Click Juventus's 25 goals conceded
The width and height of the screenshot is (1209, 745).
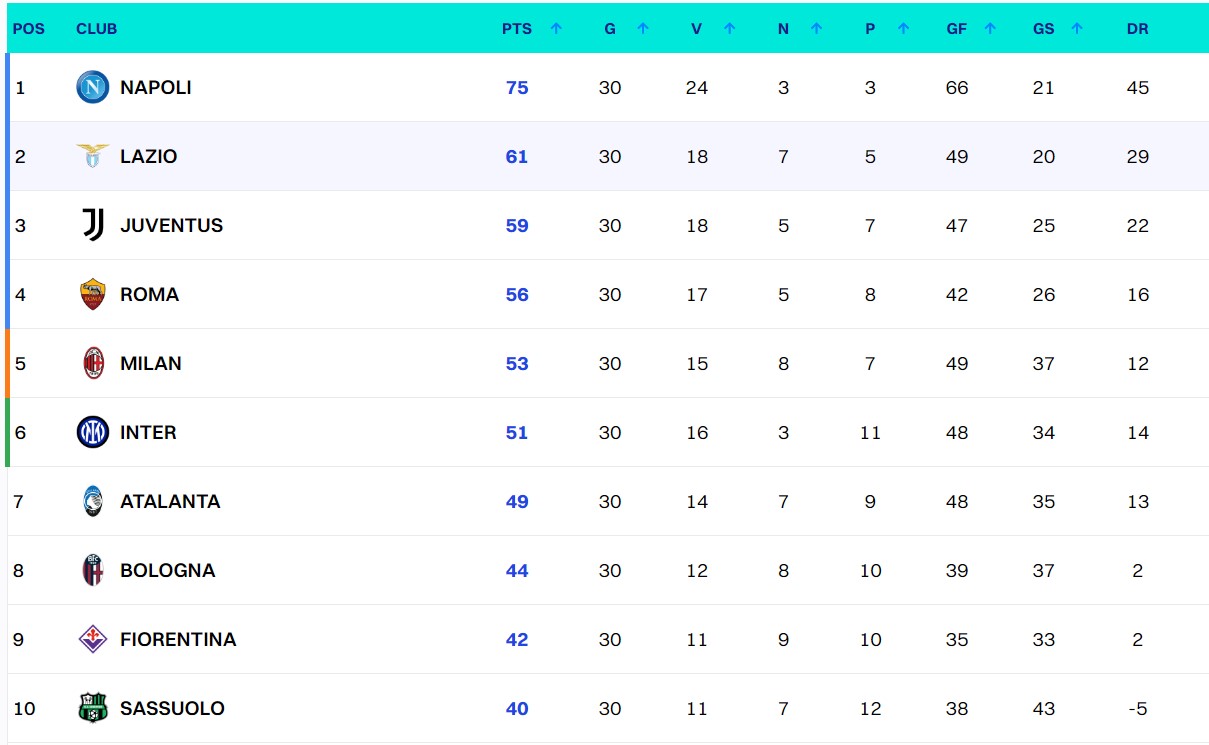point(1044,225)
